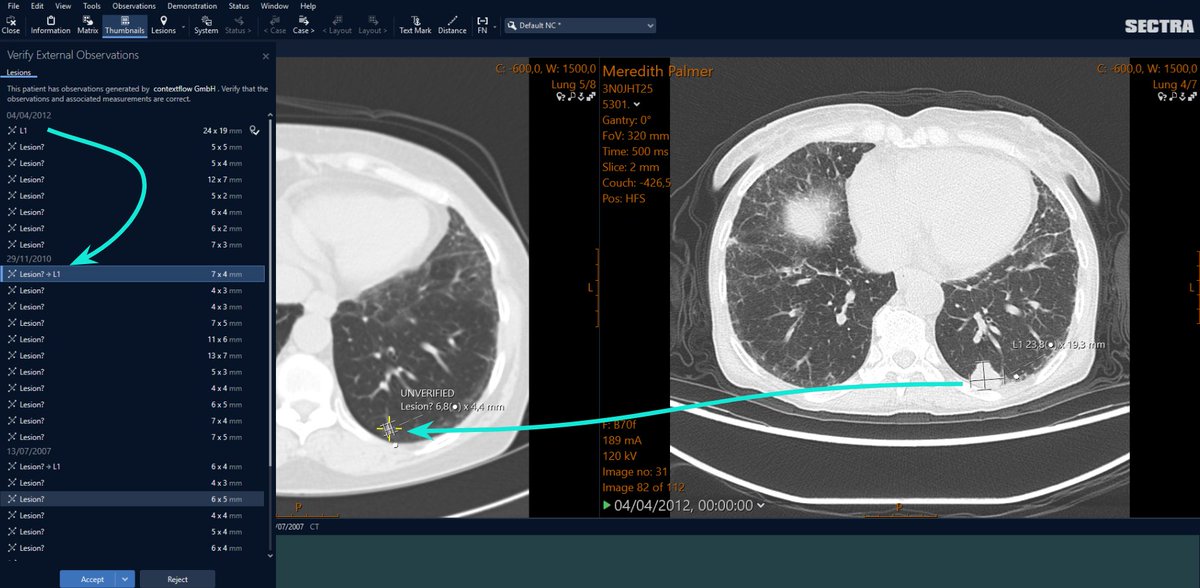Screen dimensions: 1200x588
Task: Go to previous case with < Case
Action: click(275, 24)
